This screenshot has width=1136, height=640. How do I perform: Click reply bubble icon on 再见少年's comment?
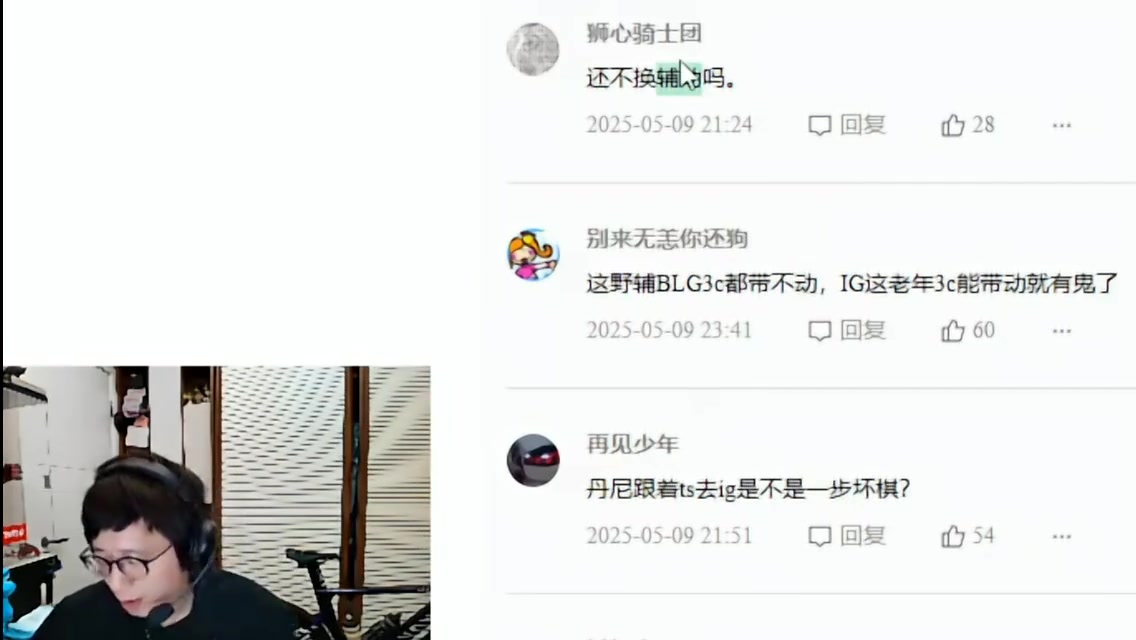[819, 536]
